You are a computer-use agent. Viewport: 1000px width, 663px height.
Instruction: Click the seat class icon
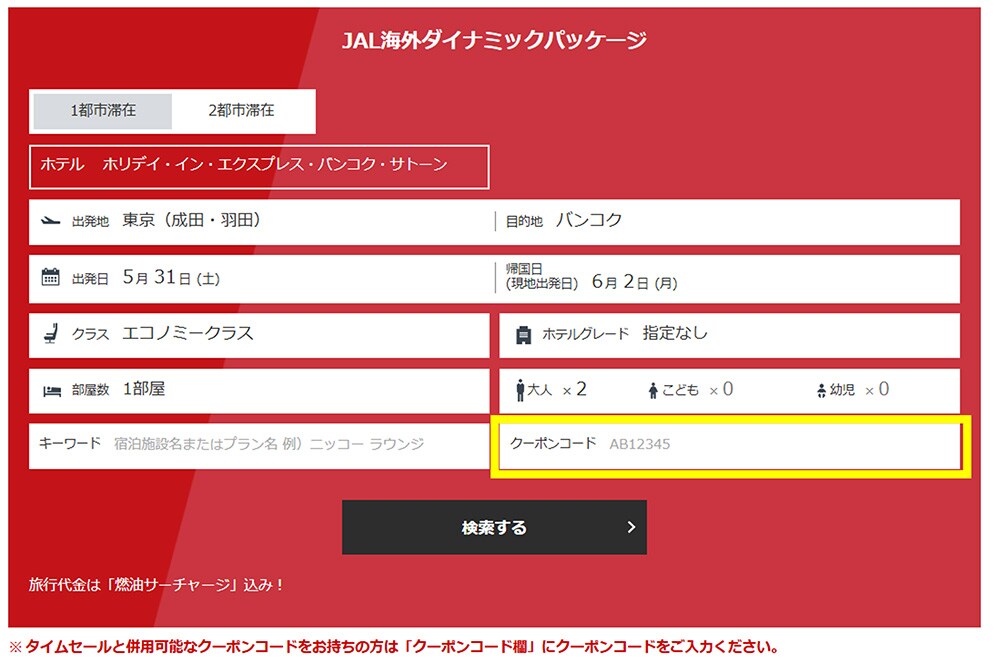51,333
